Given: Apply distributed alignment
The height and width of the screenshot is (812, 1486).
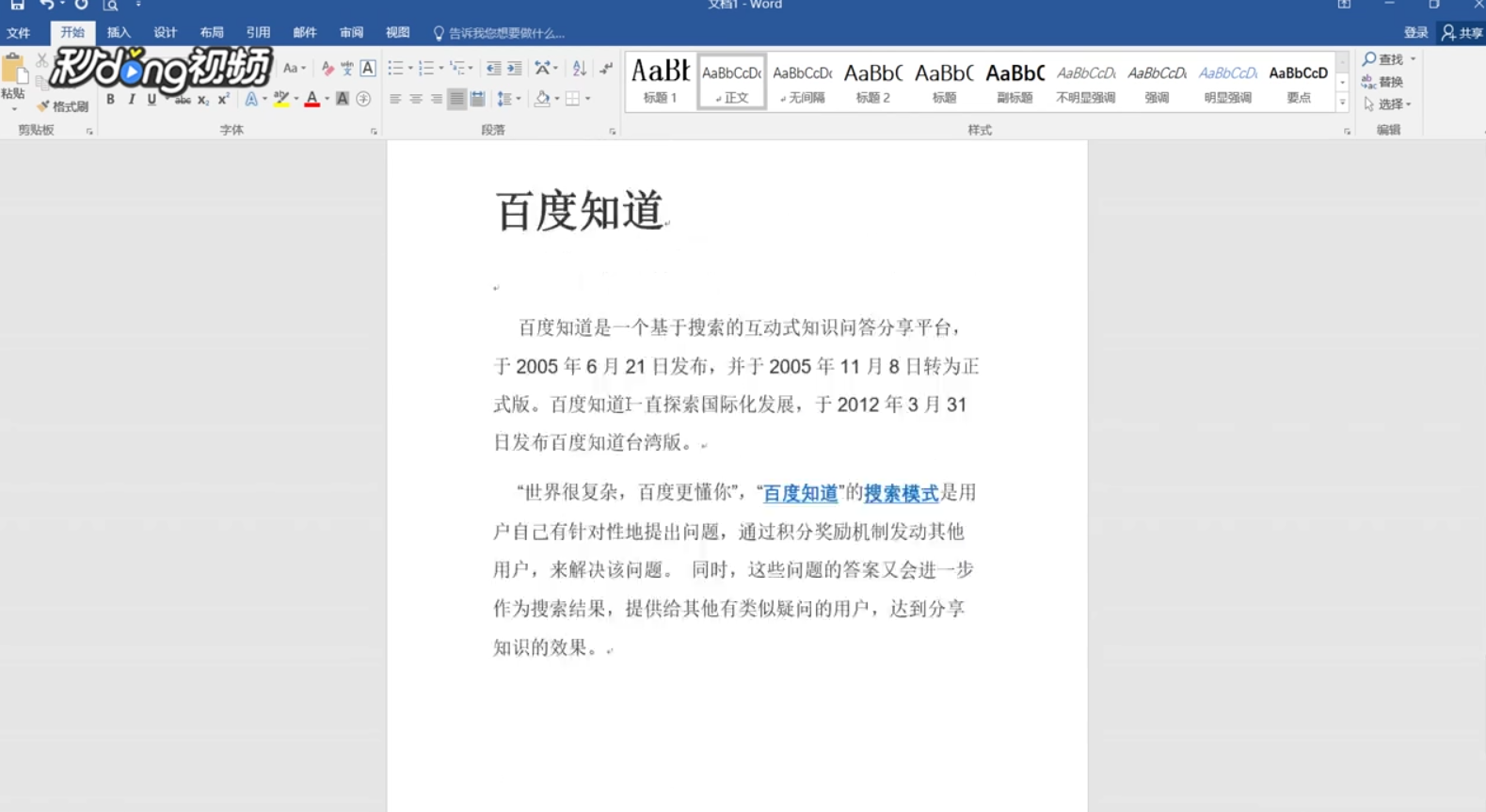Looking at the screenshot, I should pos(477,99).
